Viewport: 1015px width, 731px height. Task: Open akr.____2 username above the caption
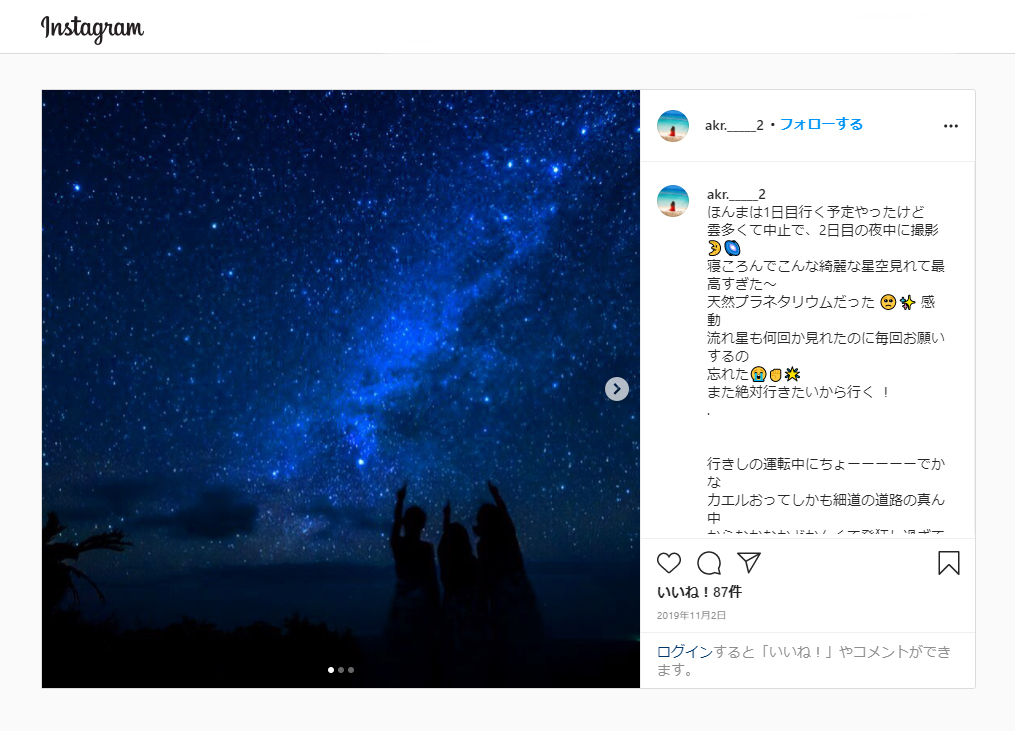click(736, 194)
